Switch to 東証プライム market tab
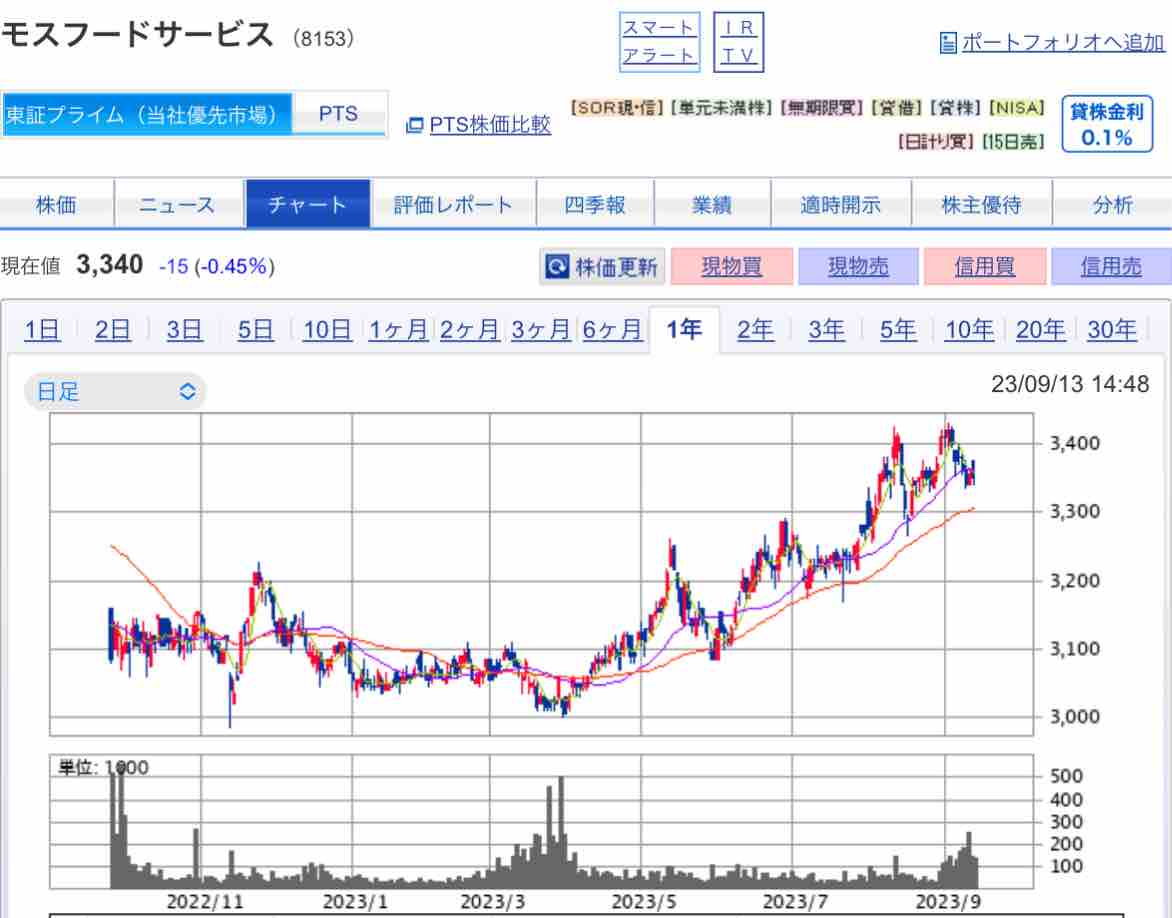 [147, 114]
